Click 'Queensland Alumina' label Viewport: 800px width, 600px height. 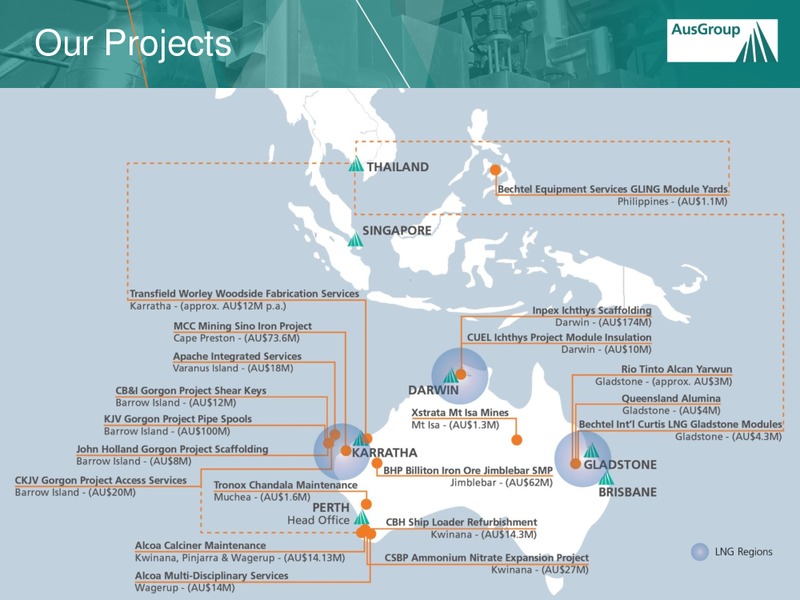click(x=671, y=398)
